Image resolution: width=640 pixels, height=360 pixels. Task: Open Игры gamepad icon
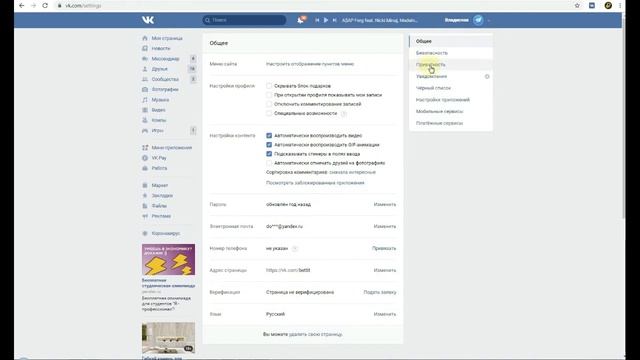[x=145, y=131]
